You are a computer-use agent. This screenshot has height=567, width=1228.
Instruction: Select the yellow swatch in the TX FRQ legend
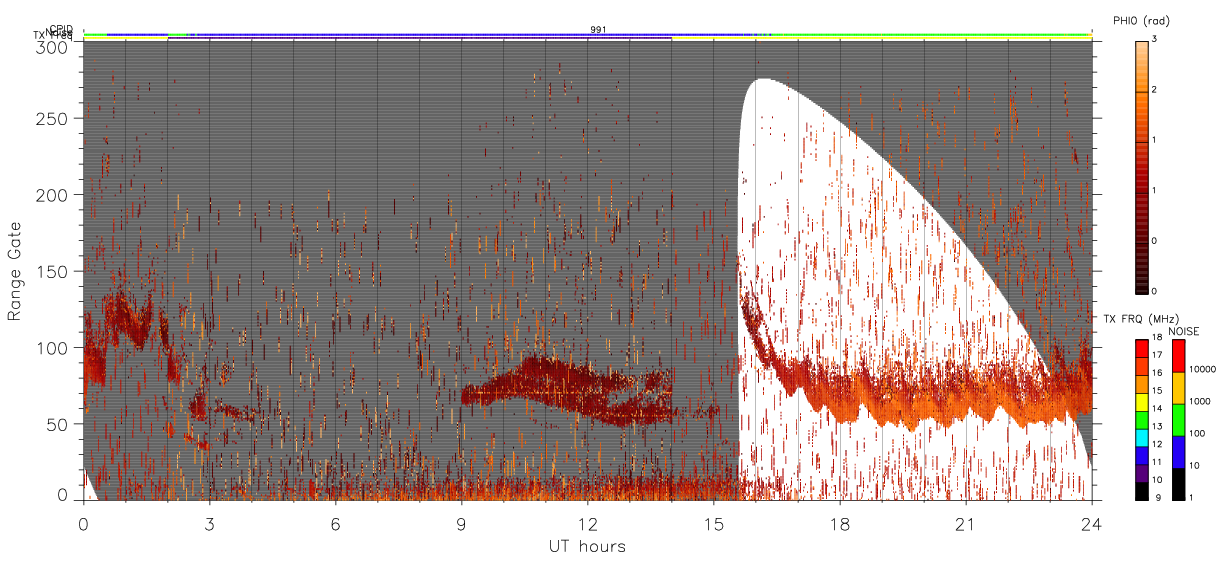point(1142,401)
